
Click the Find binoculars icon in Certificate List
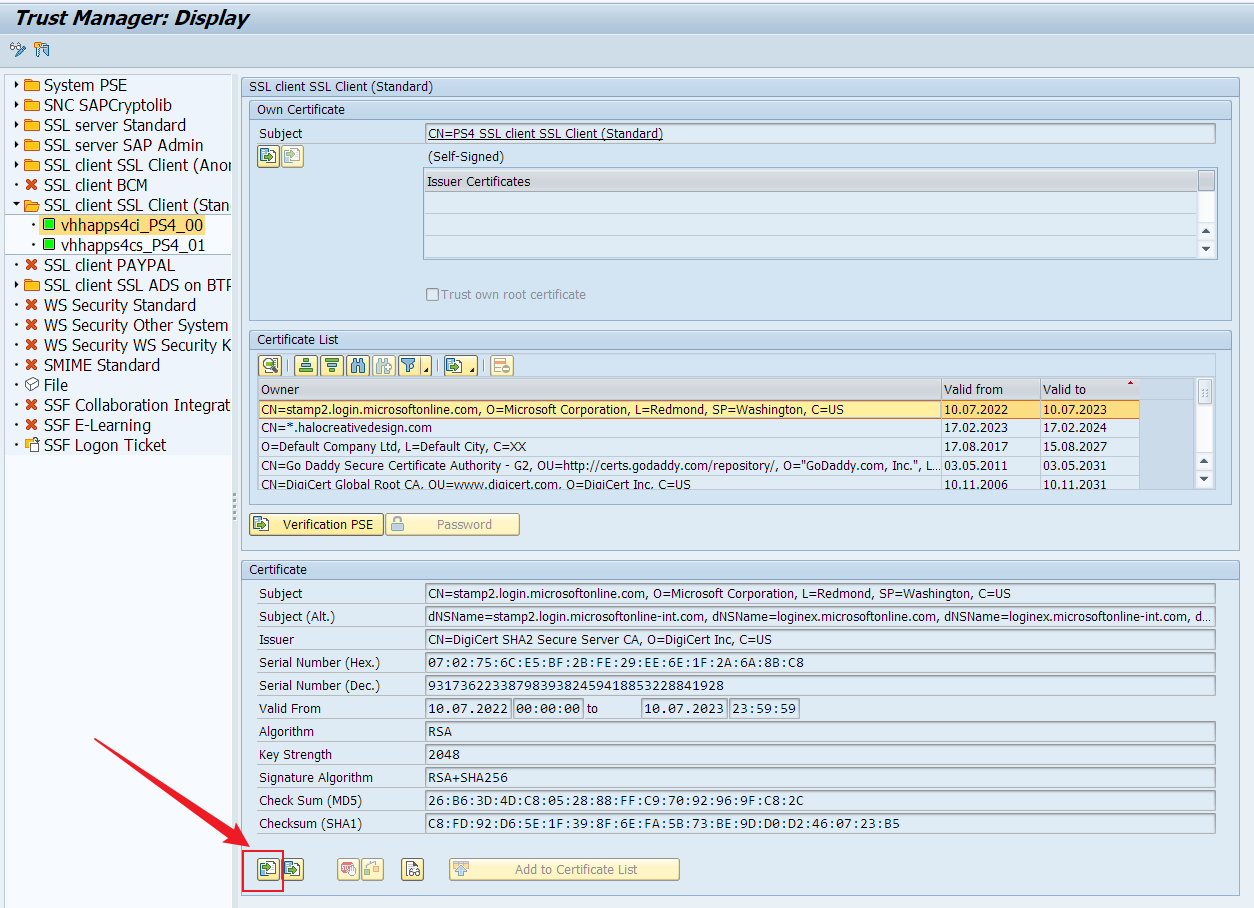(357, 365)
